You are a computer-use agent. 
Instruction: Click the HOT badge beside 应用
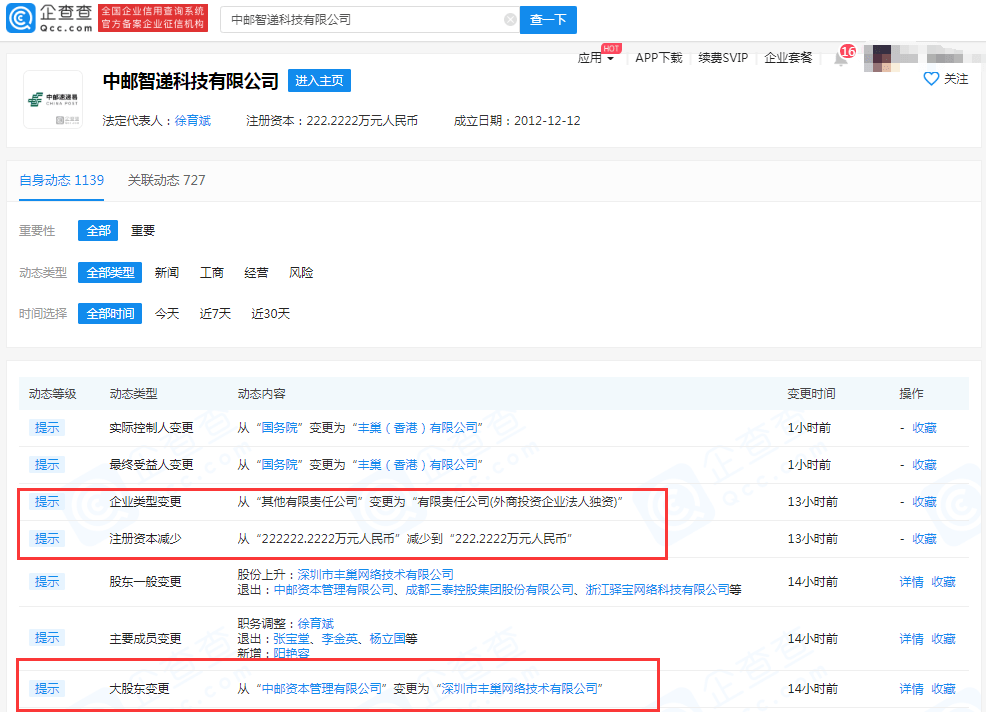610,47
